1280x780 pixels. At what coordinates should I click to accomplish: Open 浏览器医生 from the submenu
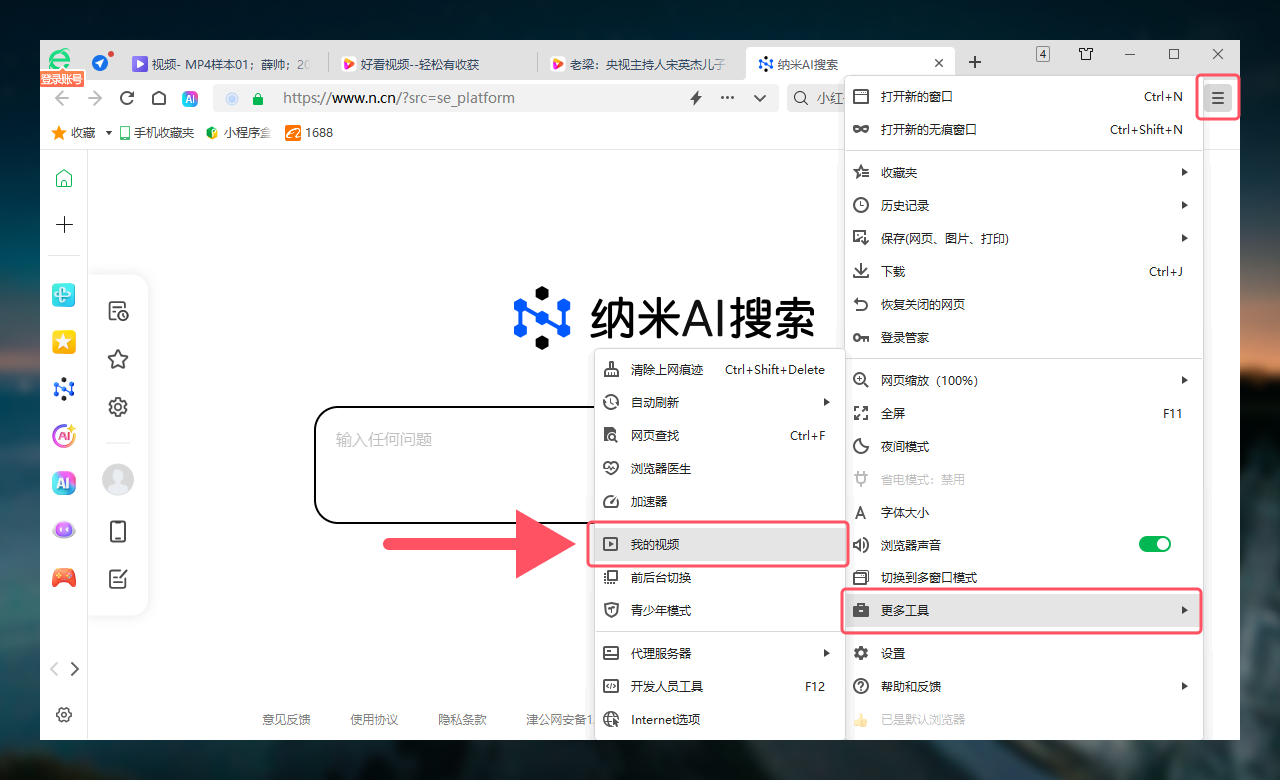(719, 468)
